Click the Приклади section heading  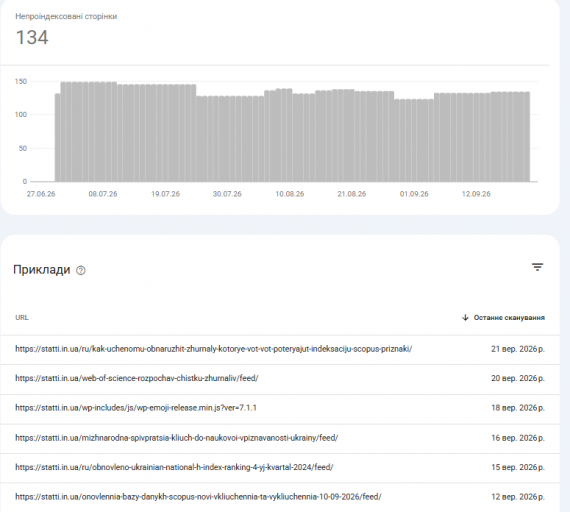(41, 270)
